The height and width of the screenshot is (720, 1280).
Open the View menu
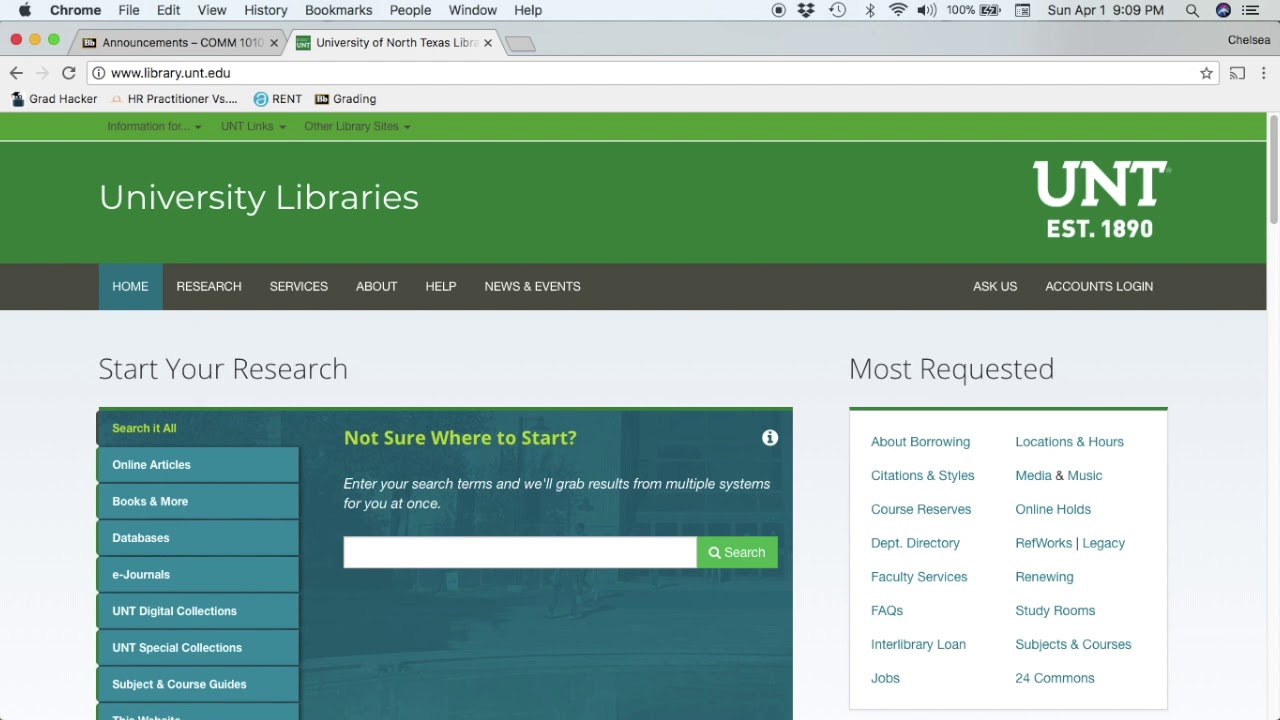pos(211,10)
